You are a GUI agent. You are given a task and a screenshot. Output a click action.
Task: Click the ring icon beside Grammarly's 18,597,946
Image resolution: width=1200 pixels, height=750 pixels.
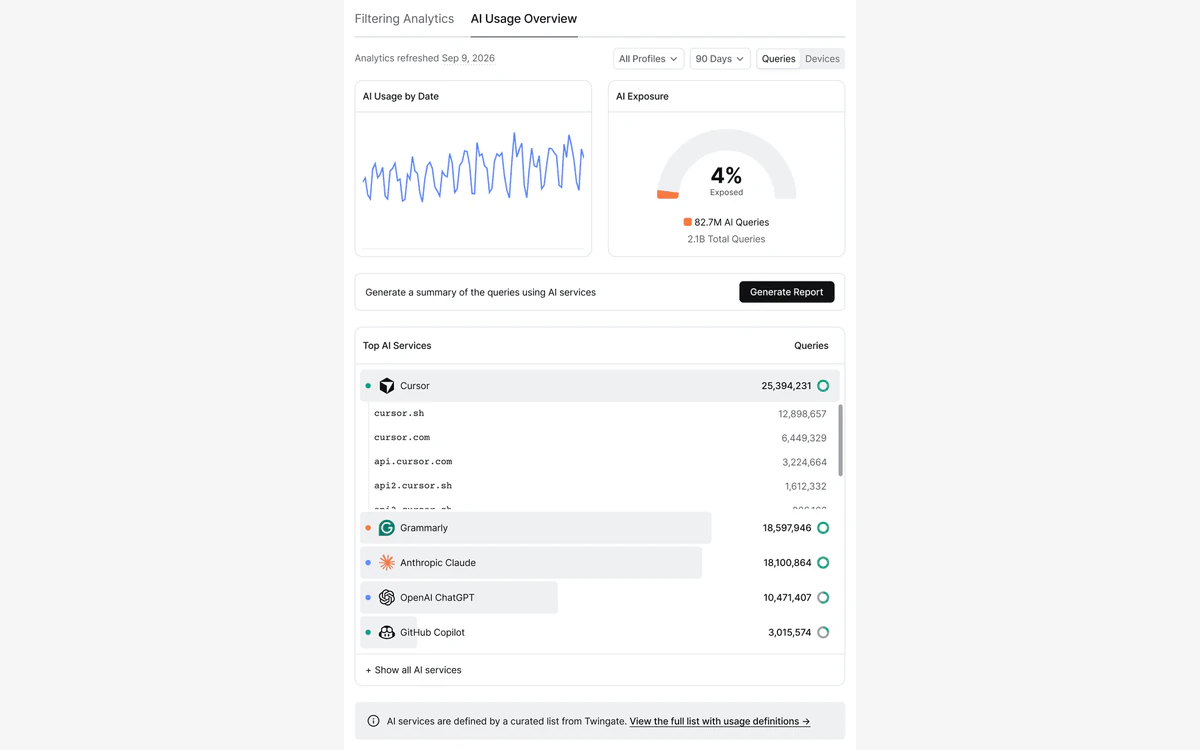coord(823,528)
